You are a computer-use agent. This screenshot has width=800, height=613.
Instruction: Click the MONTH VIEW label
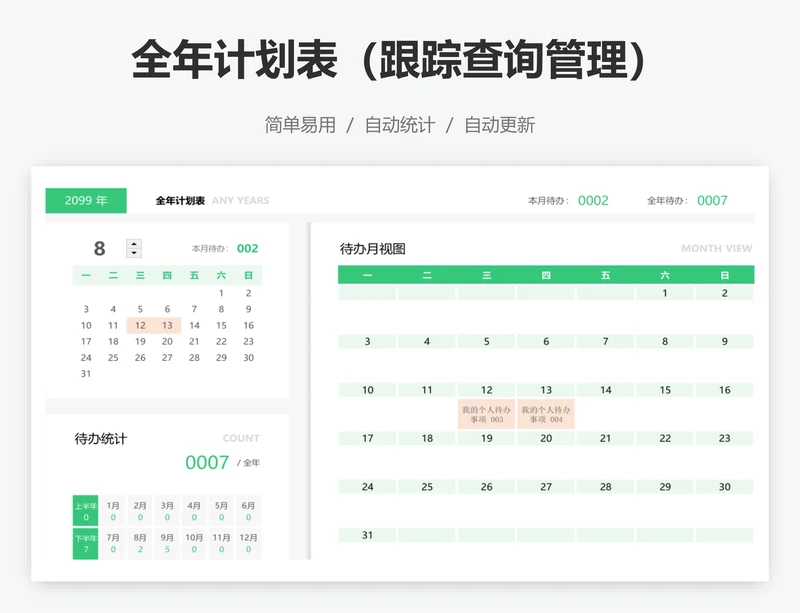coord(716,249)
